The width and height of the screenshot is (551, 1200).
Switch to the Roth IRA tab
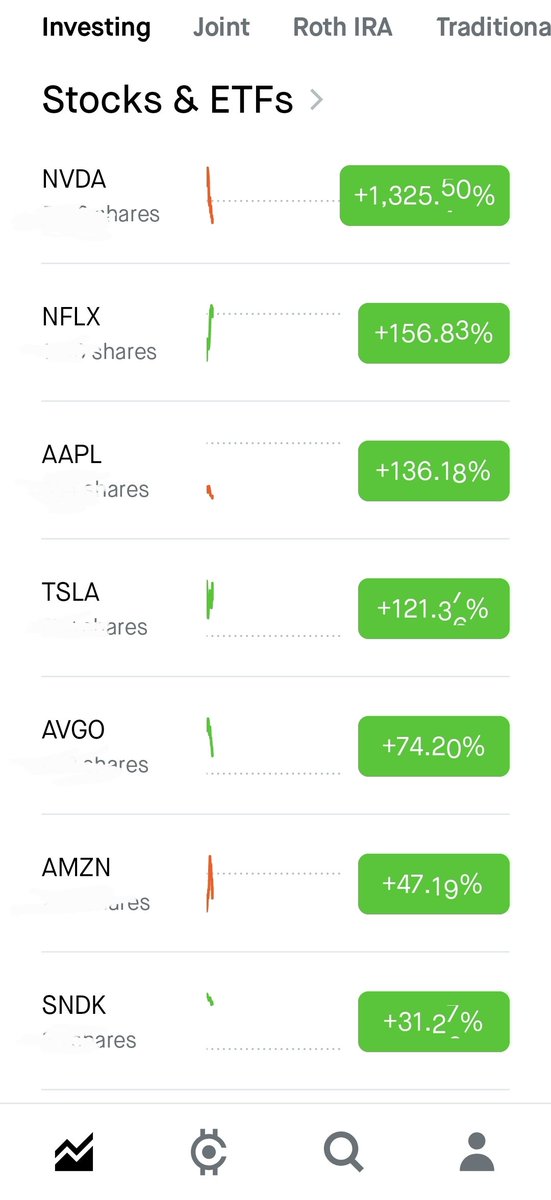click(343, 27)
